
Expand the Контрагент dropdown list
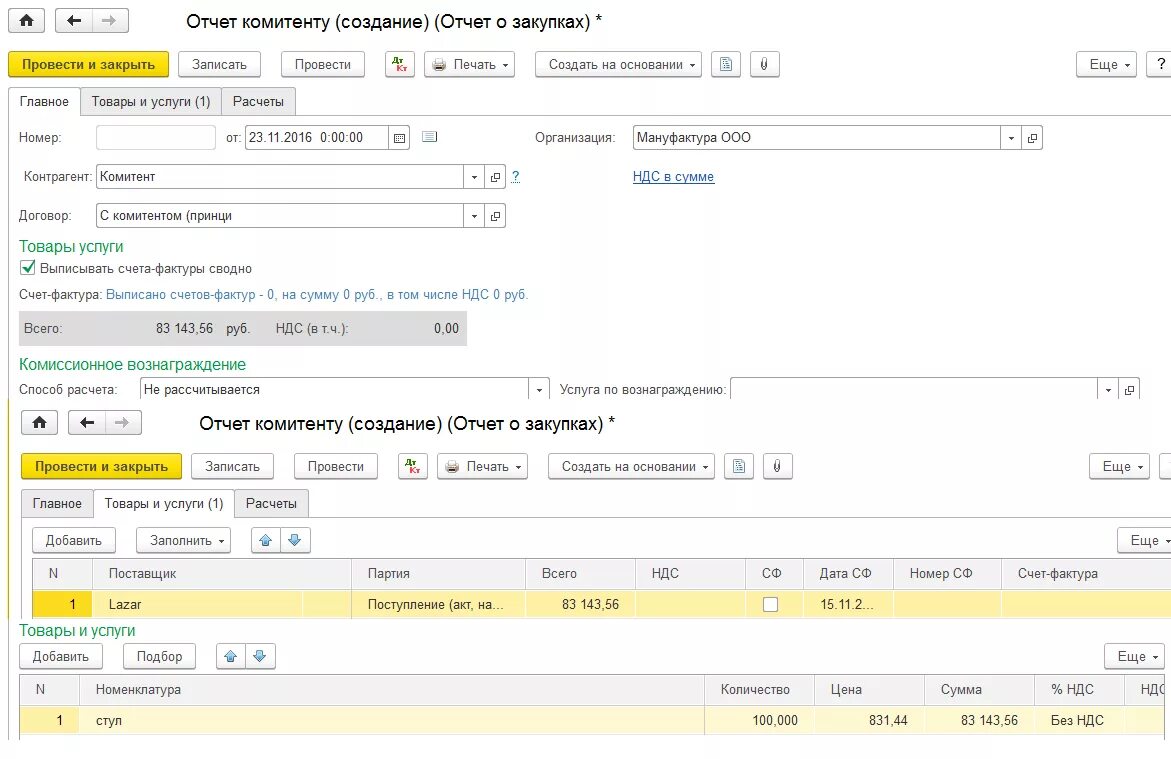point(474,177)
